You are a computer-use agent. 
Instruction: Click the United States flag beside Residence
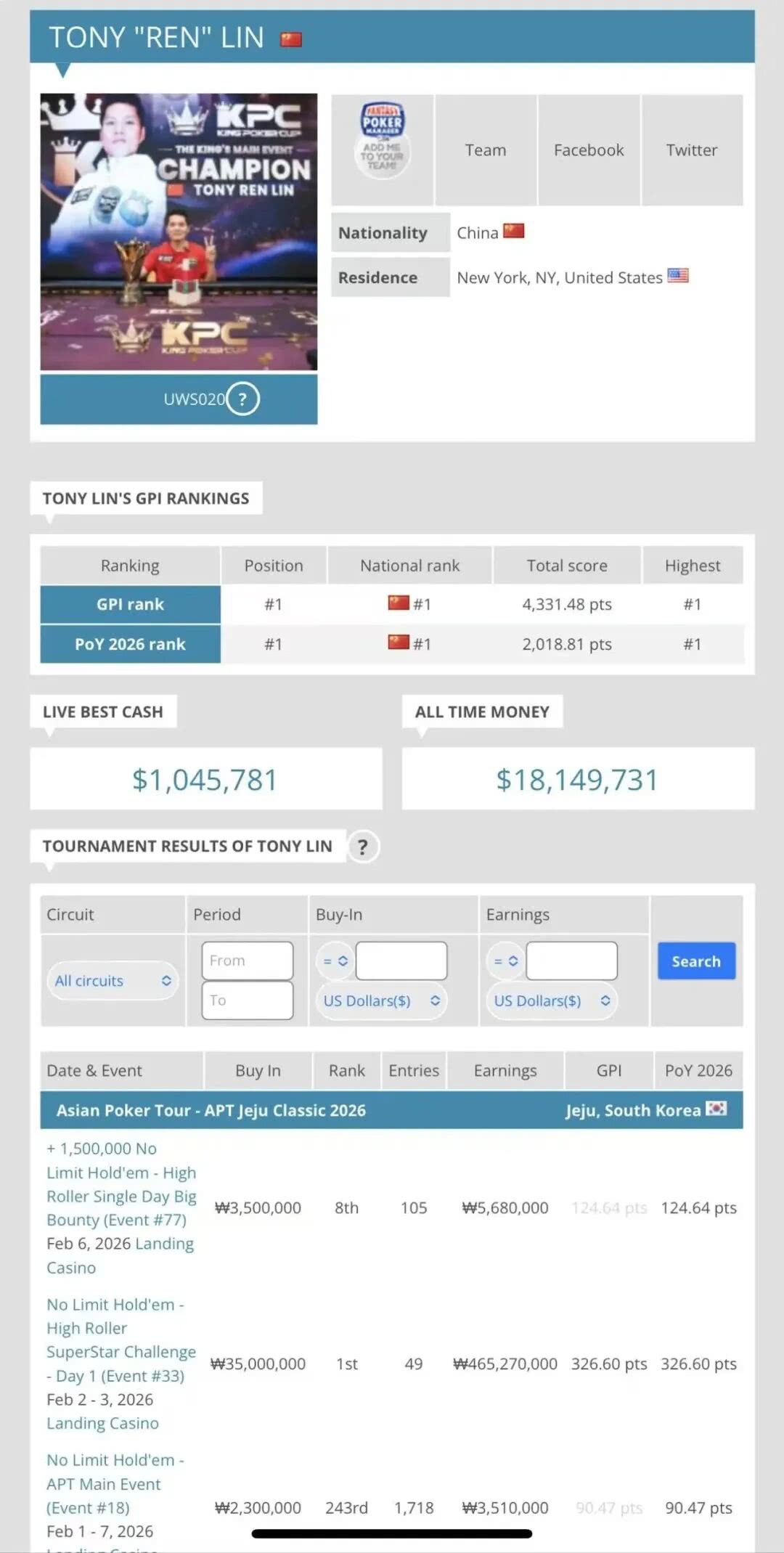pyautogui.click(x=677, y=276)
